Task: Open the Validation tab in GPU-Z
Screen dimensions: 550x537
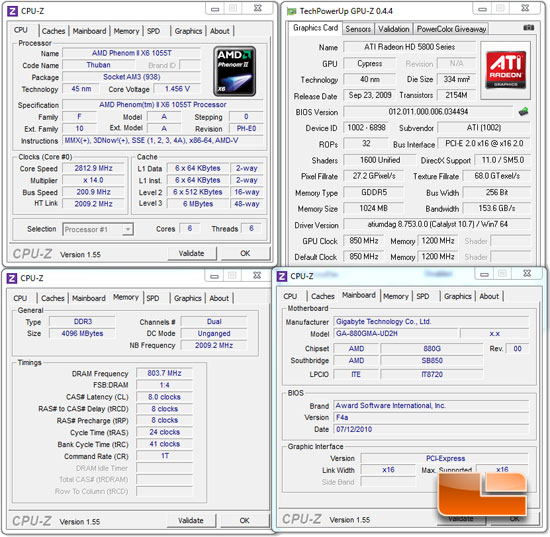Action: [394, 29]
